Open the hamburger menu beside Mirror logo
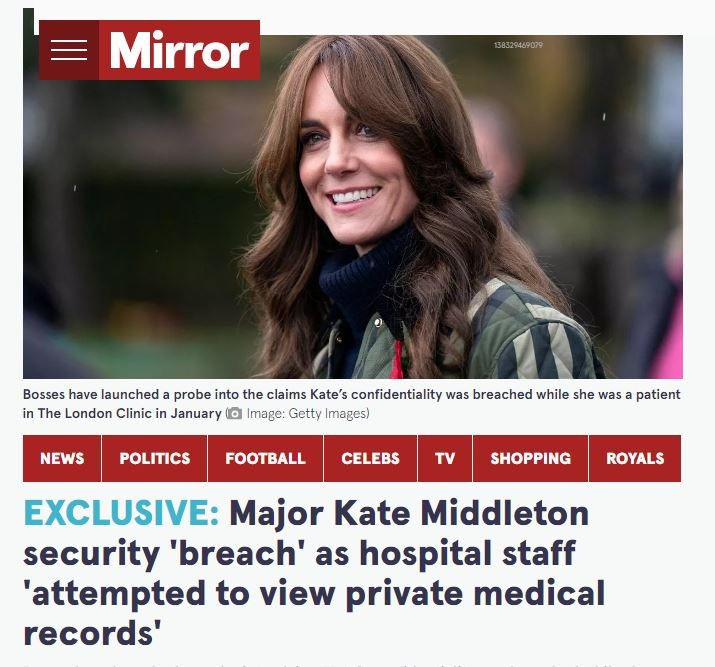715x667 pixels. click(69, 50)
